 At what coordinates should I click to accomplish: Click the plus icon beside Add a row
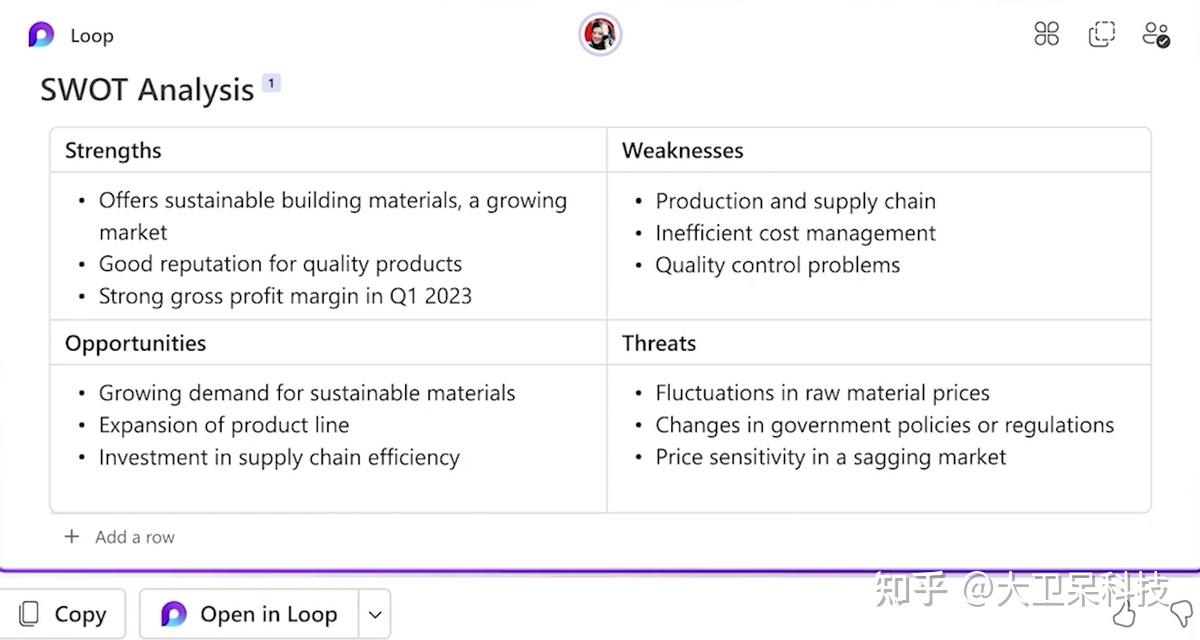coord(71,537)
